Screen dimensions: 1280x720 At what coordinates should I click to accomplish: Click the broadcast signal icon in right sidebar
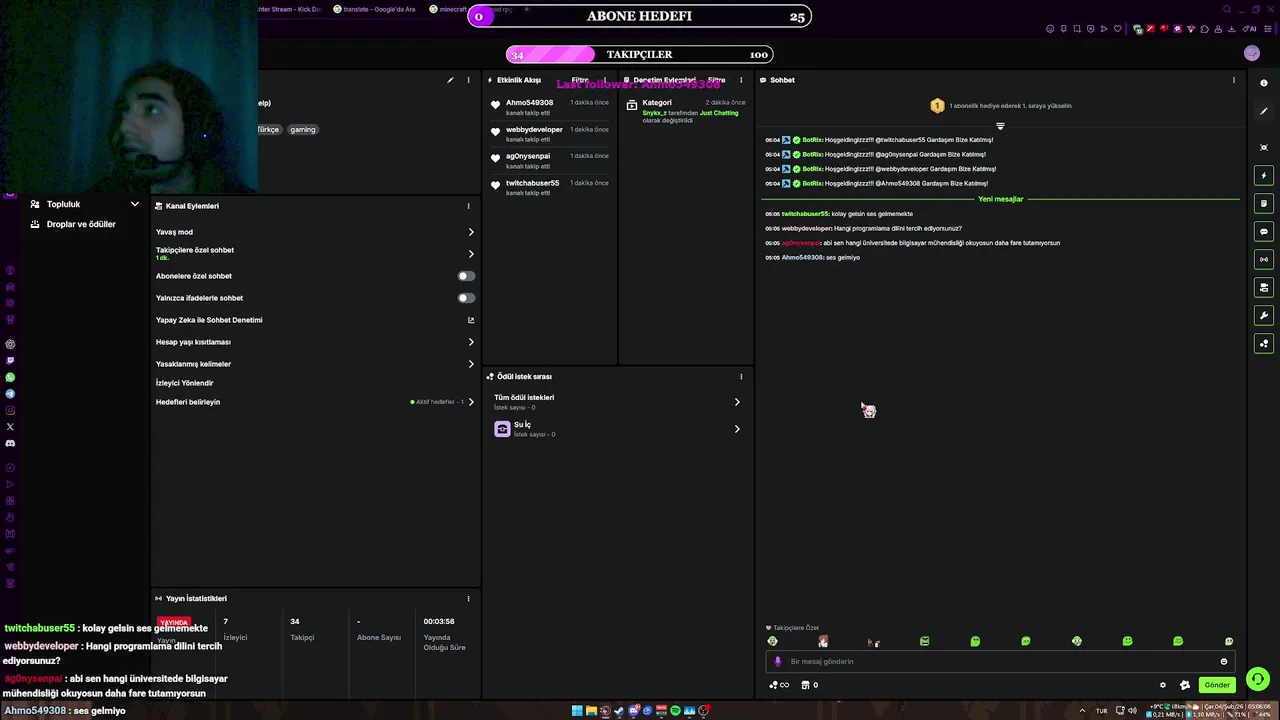coord(1264,259)
